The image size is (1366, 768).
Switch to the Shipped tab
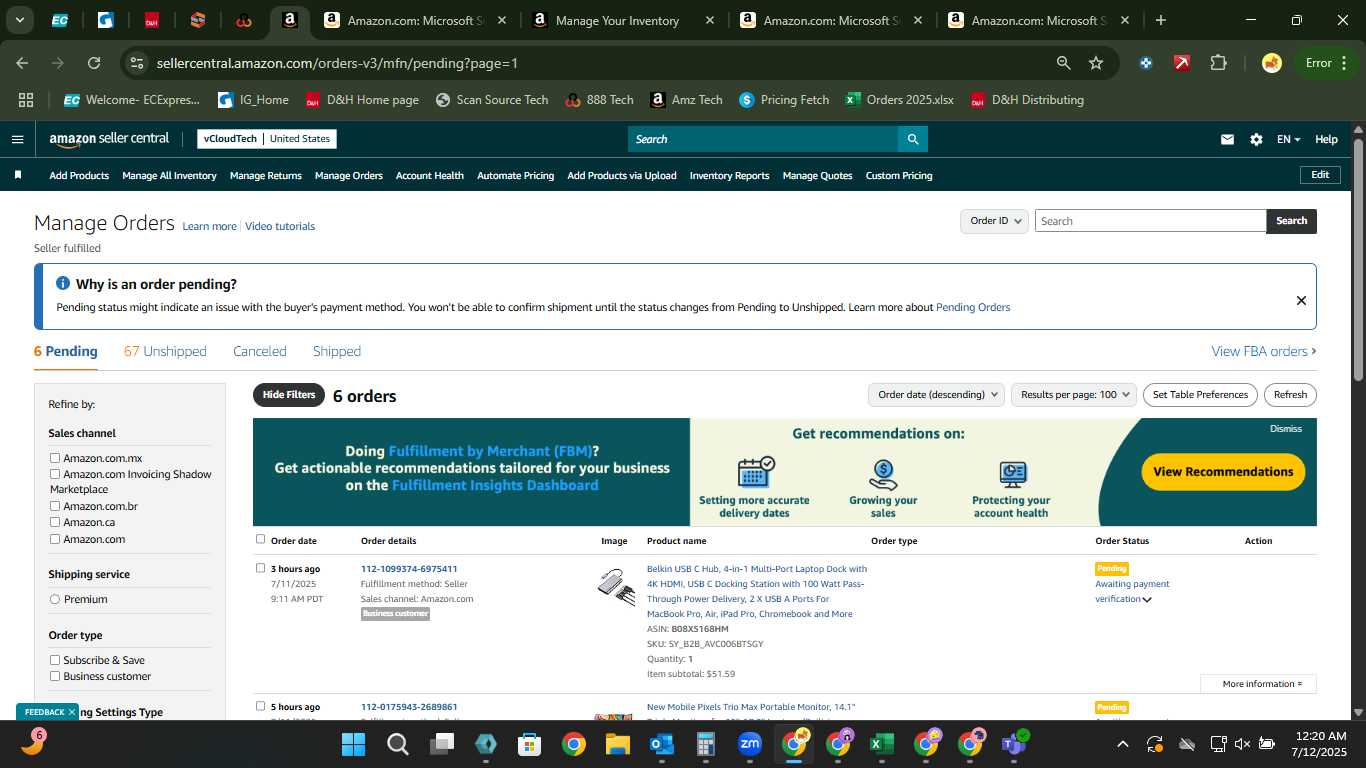pos(337,351)
